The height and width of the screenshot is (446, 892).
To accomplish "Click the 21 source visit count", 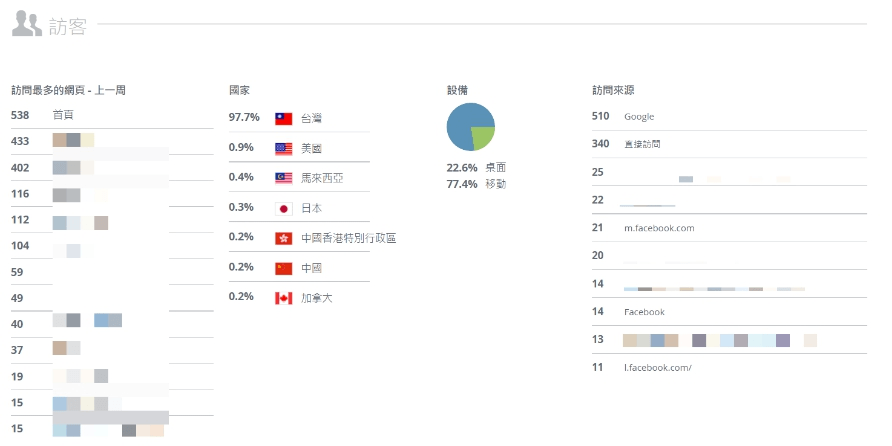I will point(597,228).
